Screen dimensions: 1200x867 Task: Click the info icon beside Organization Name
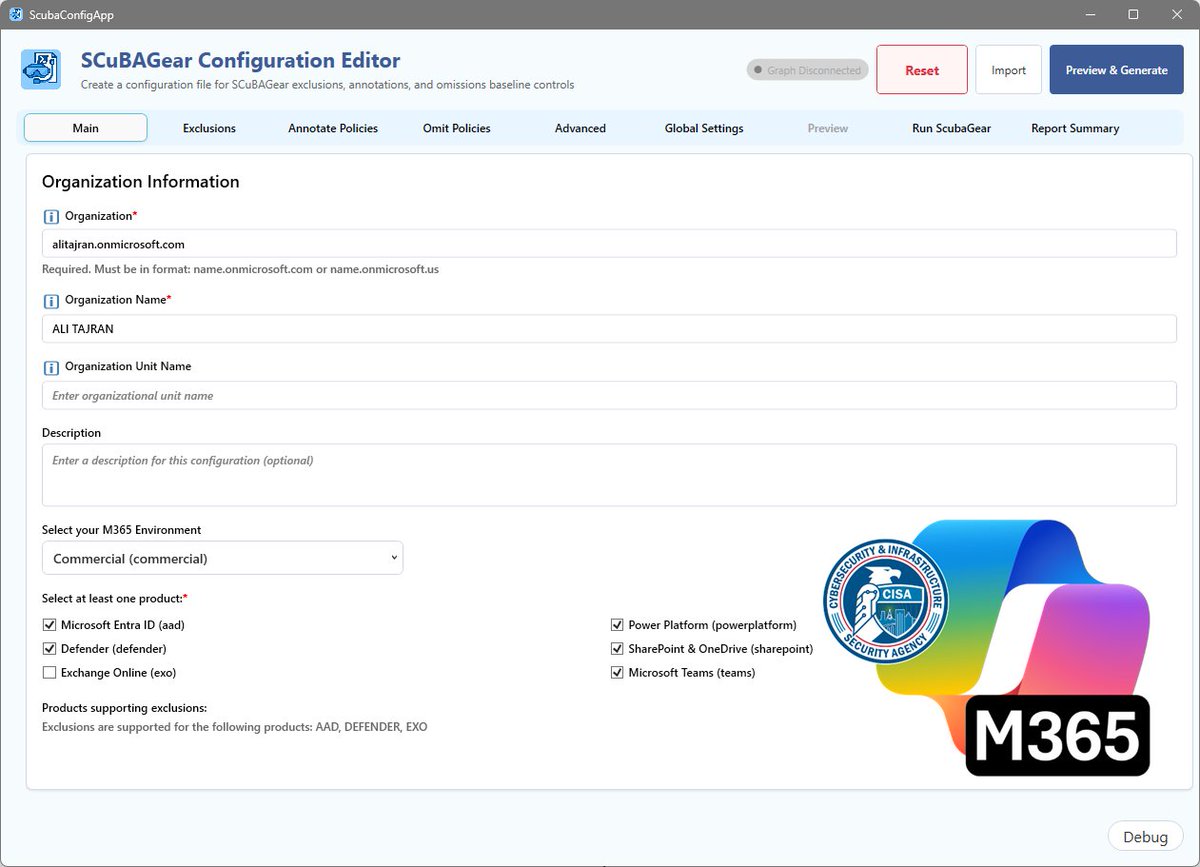[50, 300]
